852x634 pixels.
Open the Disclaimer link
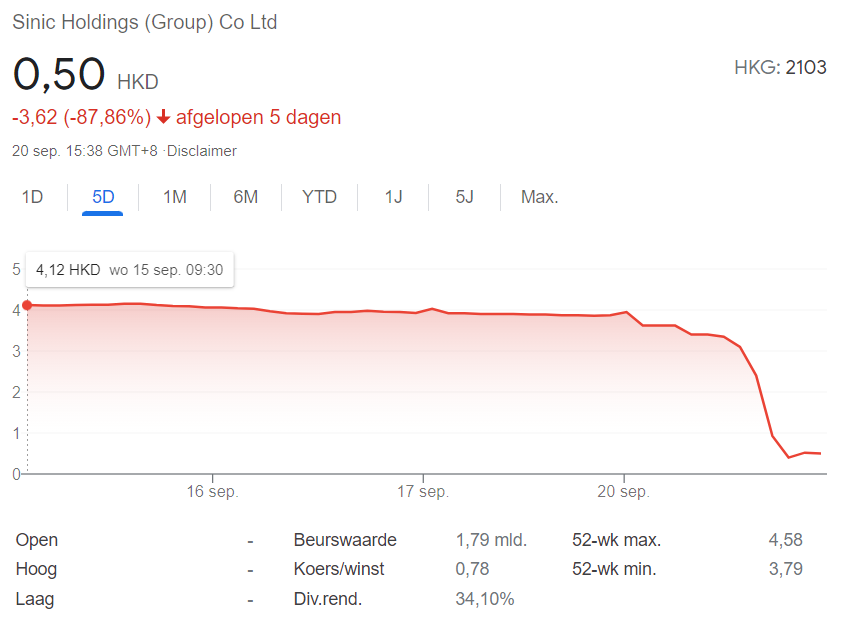(x=204, y=151)
